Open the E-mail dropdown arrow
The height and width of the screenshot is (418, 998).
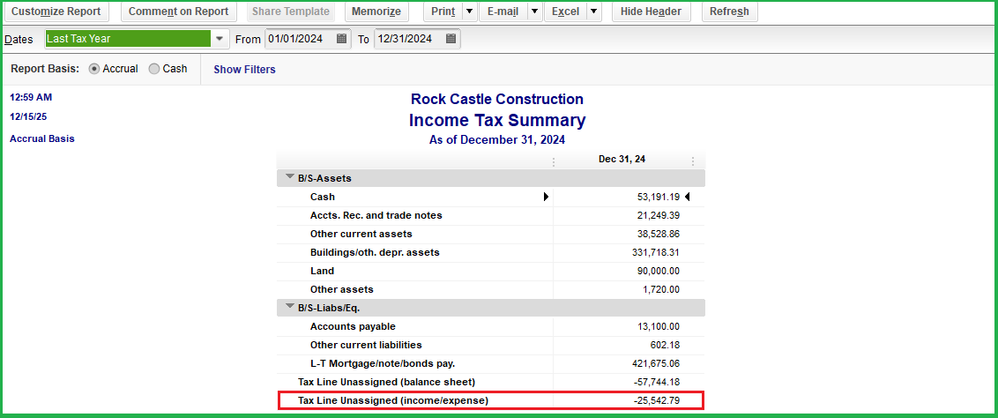[535, 11]
